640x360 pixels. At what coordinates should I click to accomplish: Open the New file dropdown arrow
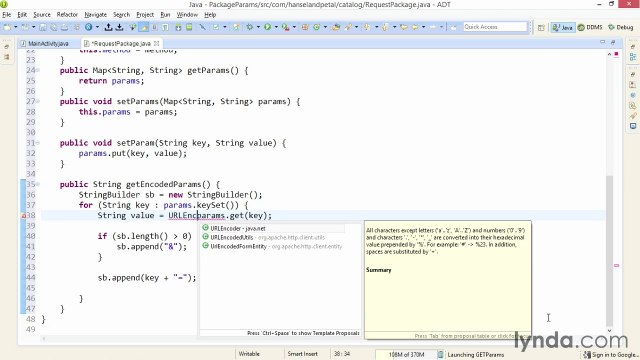(16, 27)
